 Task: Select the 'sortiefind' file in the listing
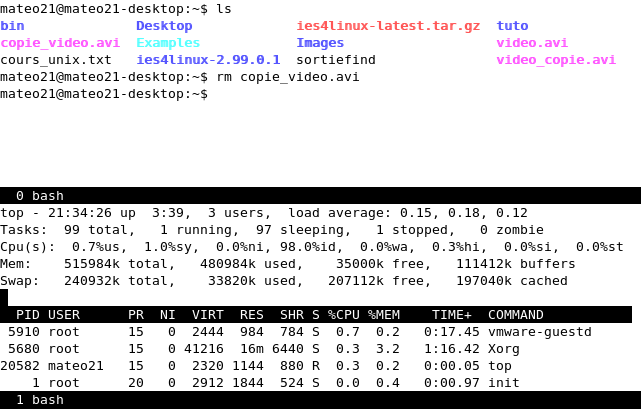[336, 60]
